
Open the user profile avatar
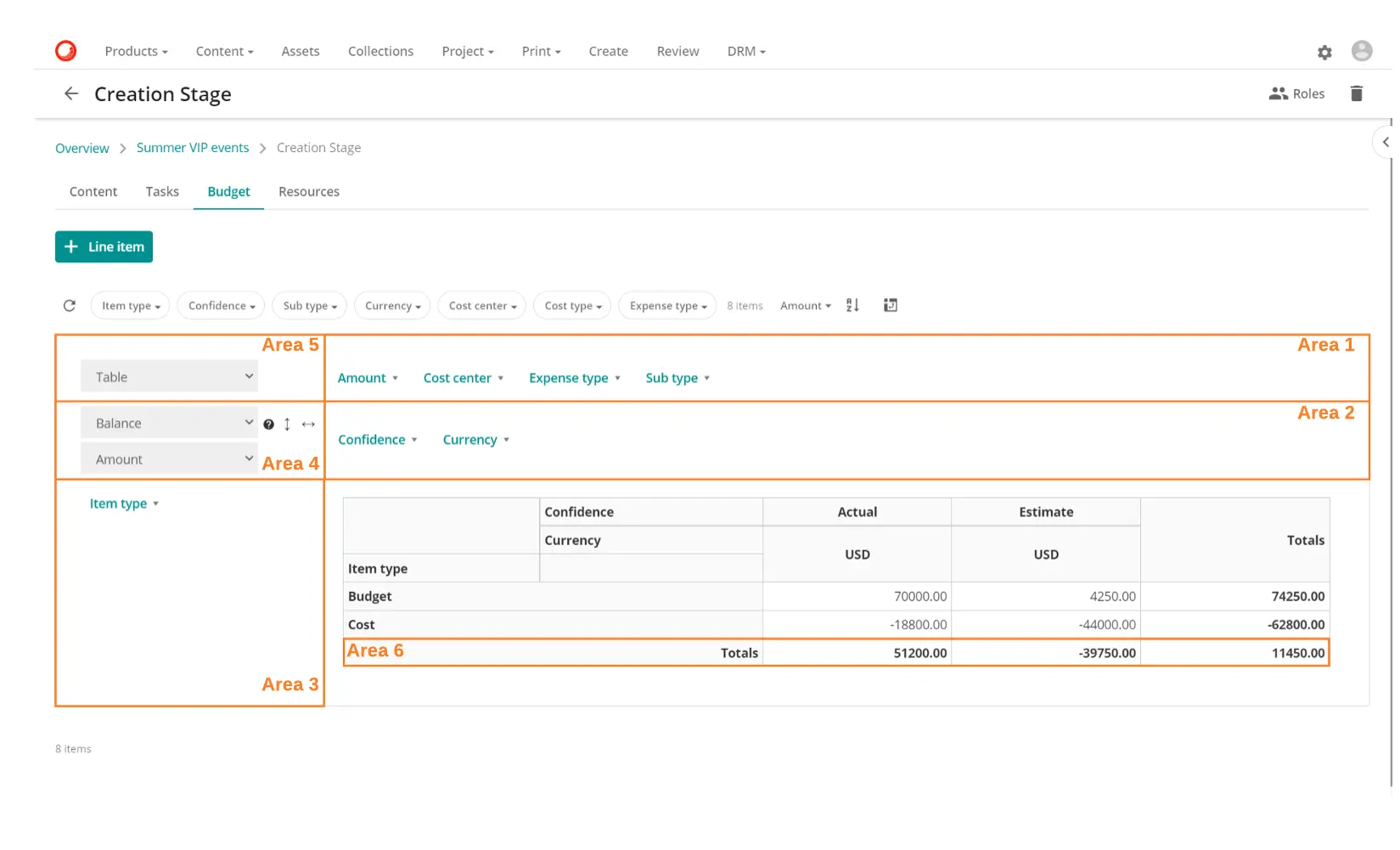[x=1361, y=52]
